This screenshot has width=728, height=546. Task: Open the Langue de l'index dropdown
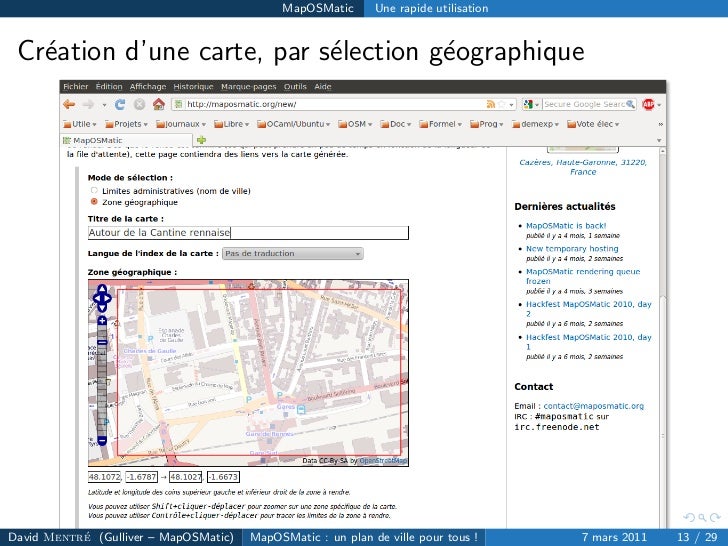pos(292,254)
